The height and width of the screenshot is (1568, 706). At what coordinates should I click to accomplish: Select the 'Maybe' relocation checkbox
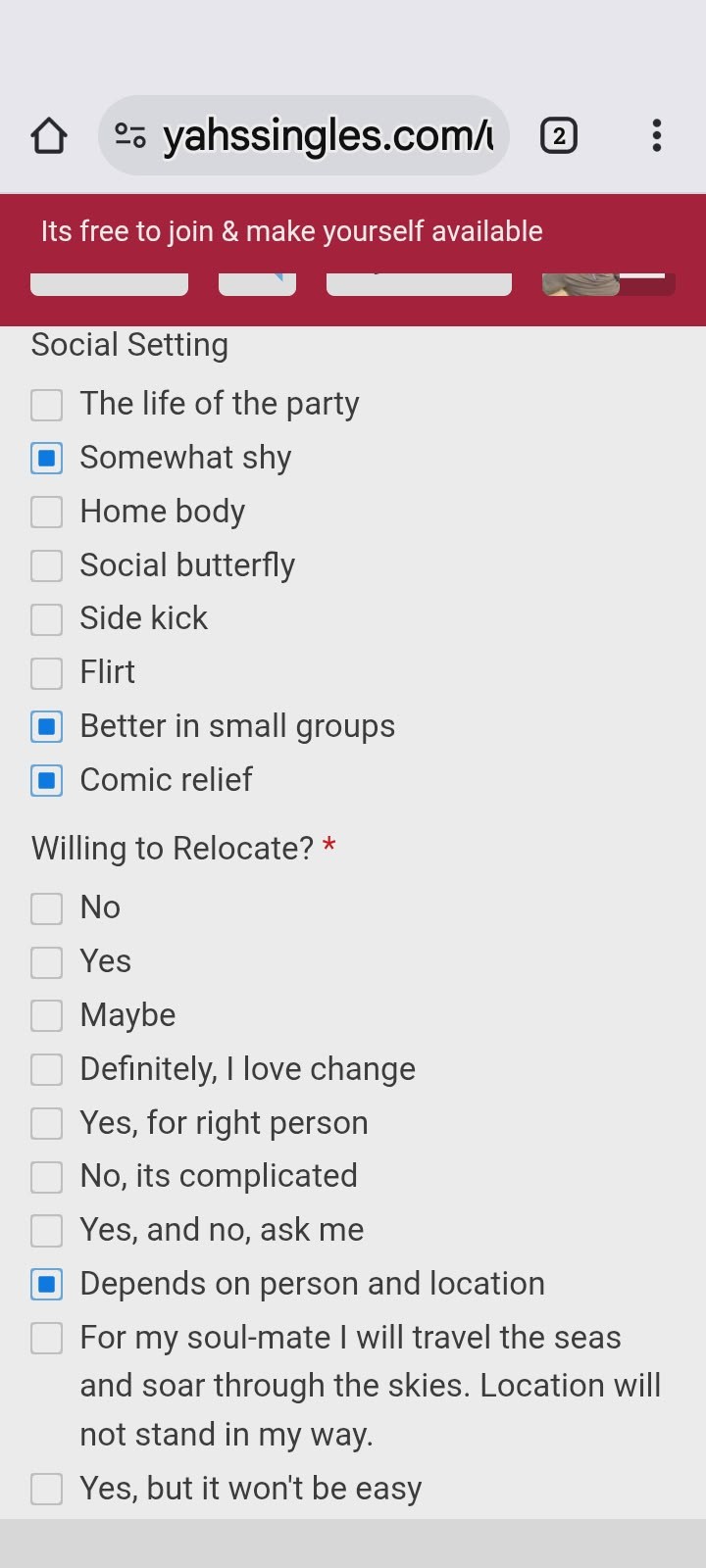click(47, 1015)
